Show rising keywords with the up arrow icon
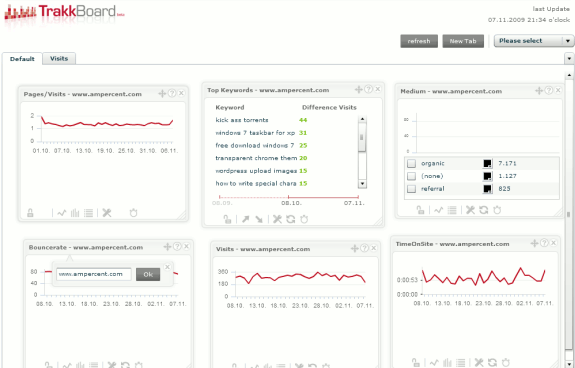This screenshot has height=368, width=575. coord(246,219)
